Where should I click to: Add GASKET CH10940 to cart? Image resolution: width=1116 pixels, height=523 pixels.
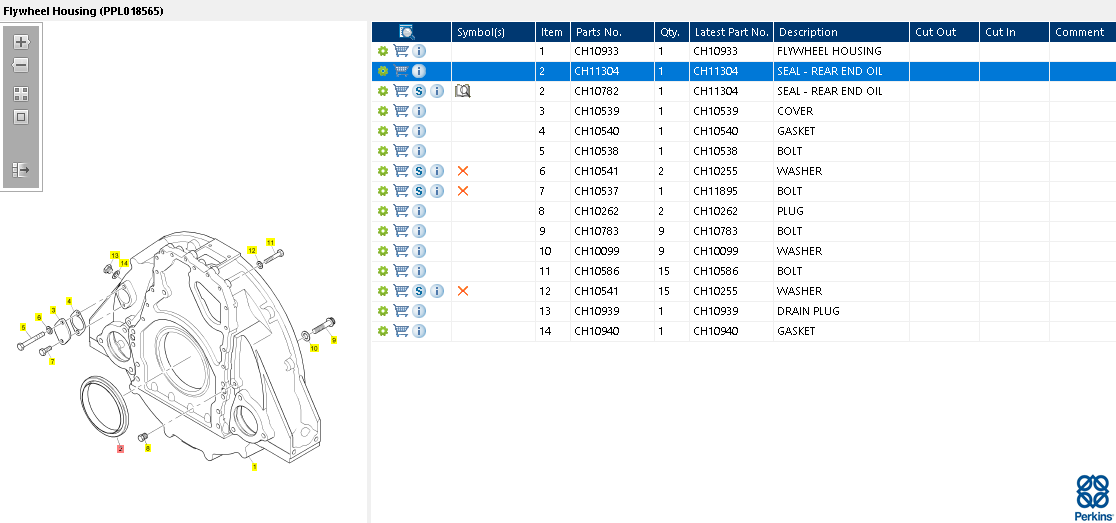pos(401,331)
